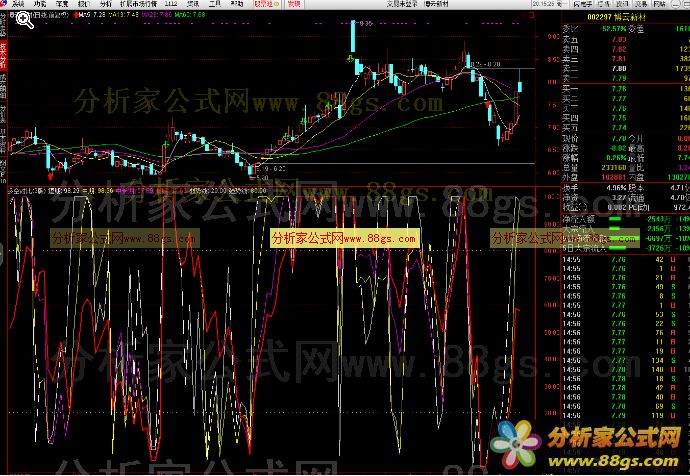Click the 涨跌 value -0.02
Viewport: 690px width, 476px height.
pos(617,148)
